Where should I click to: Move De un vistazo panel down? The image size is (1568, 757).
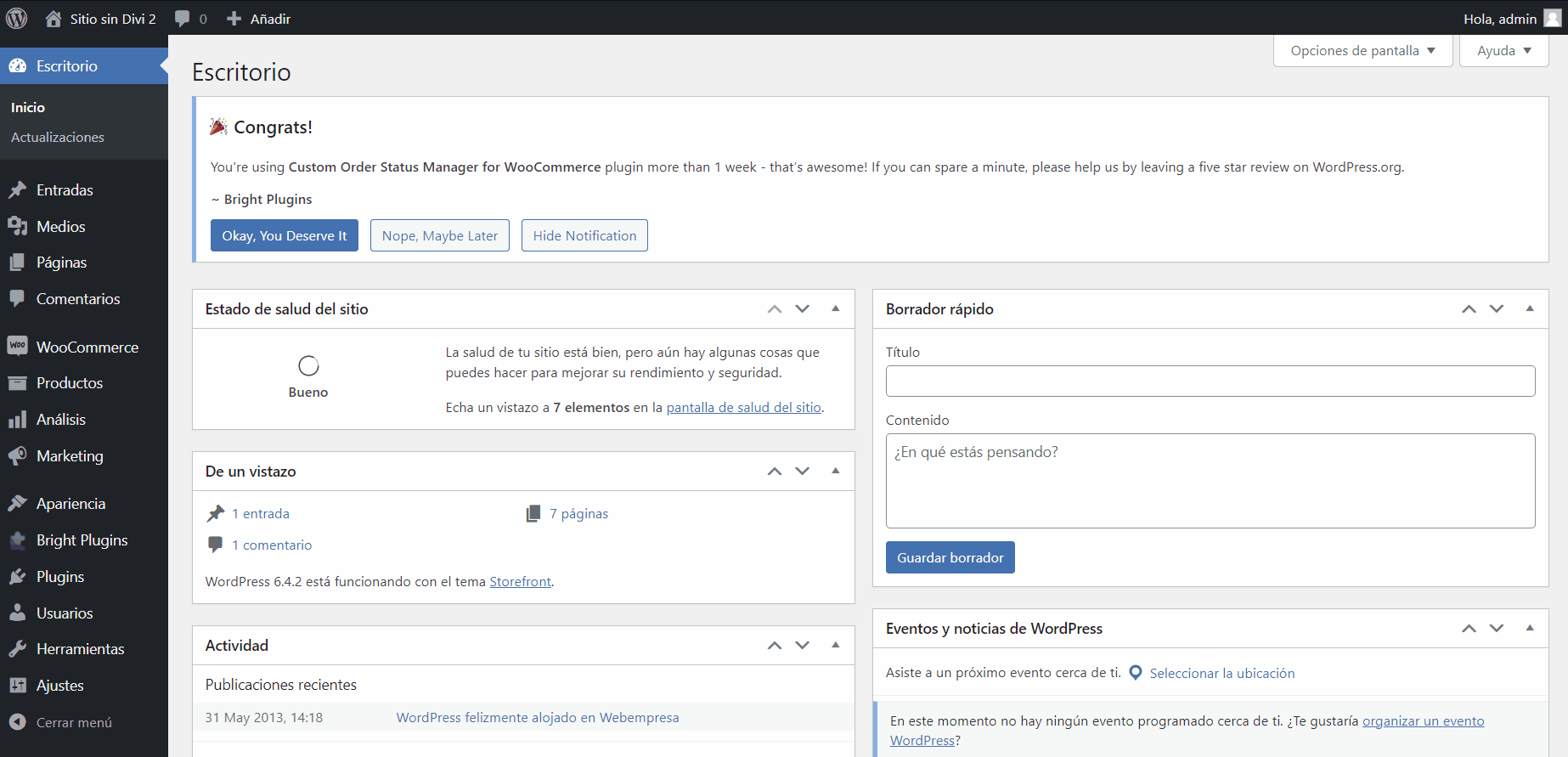tap(802, 472)
